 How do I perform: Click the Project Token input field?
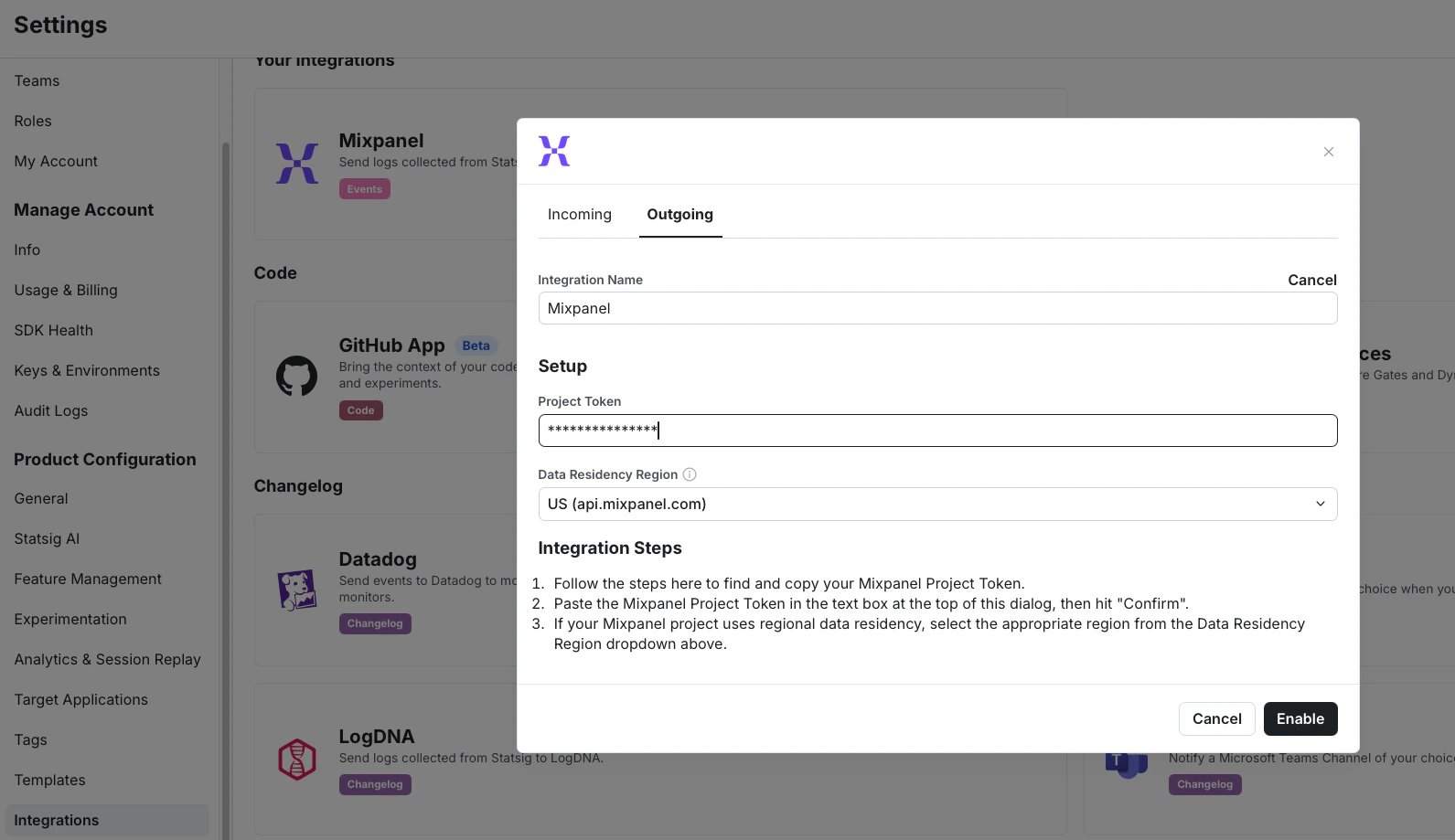937,431
